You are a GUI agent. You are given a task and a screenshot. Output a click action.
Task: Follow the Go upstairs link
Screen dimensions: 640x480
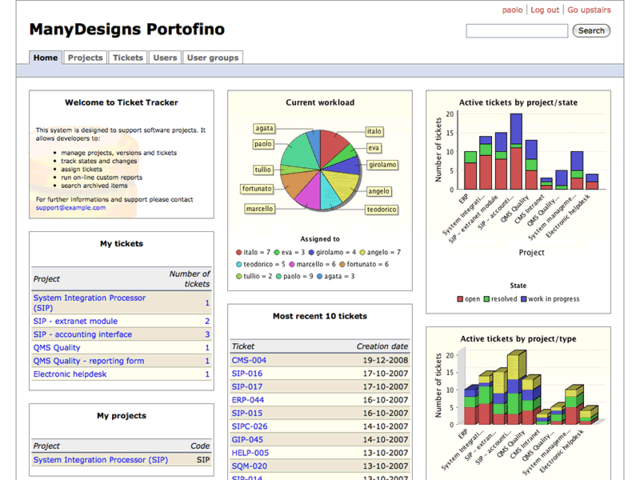590,10
